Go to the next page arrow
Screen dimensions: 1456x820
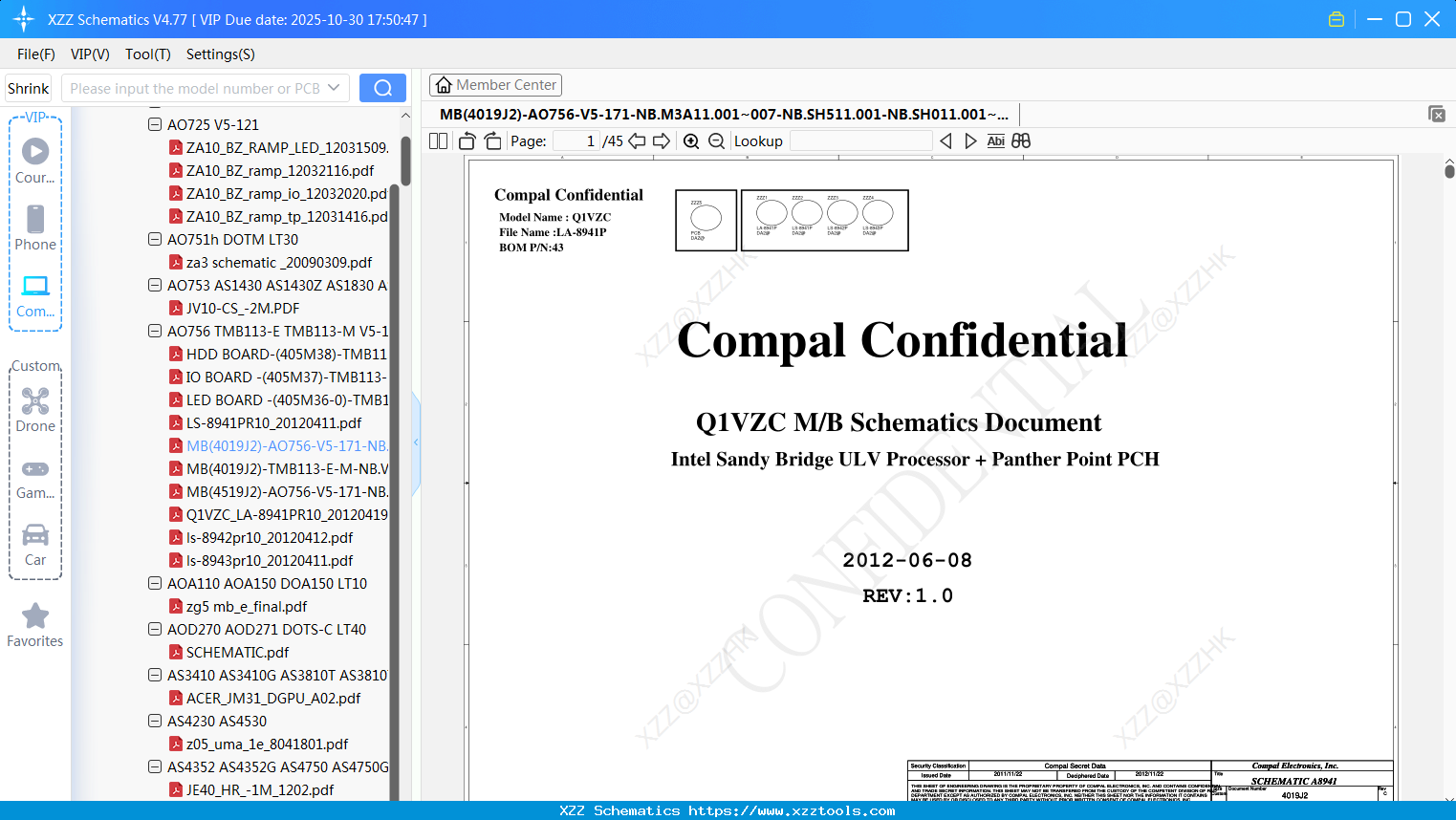(662, 141)
